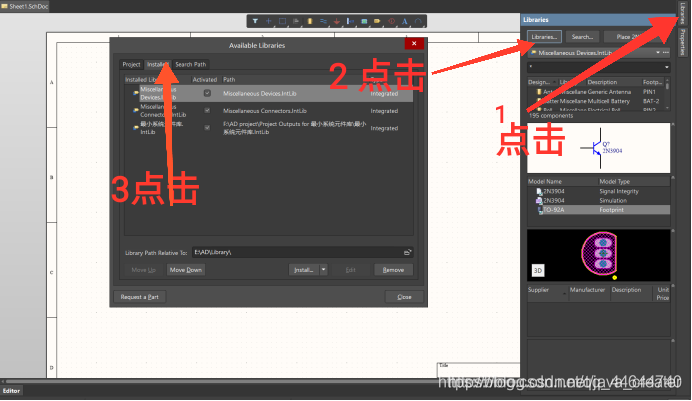Click the Close button in dialog
This screenshot has height=401, width=692.
pos(404,297)
